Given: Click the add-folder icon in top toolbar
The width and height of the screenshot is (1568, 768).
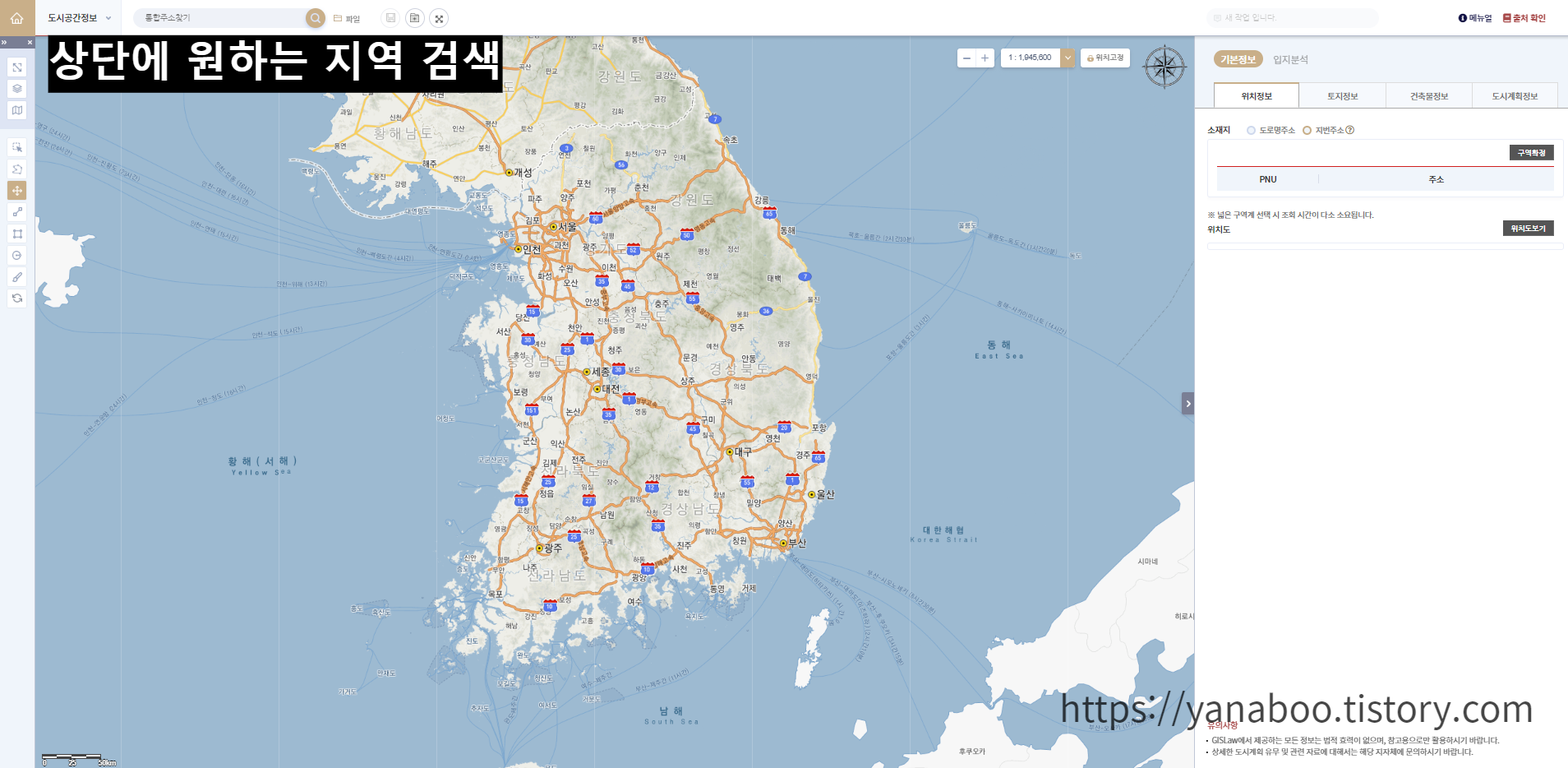Looking at the screenshot, I should point(415,18).
